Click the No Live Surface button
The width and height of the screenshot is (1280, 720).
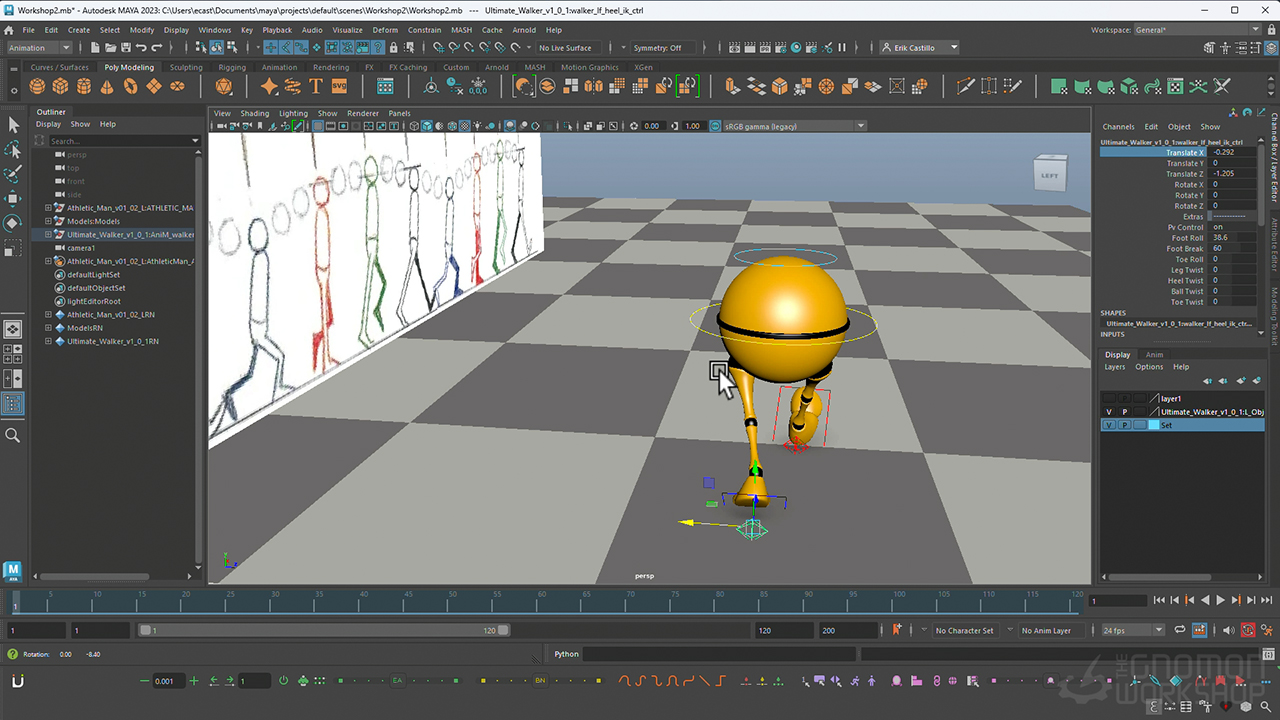click(566, 47)
